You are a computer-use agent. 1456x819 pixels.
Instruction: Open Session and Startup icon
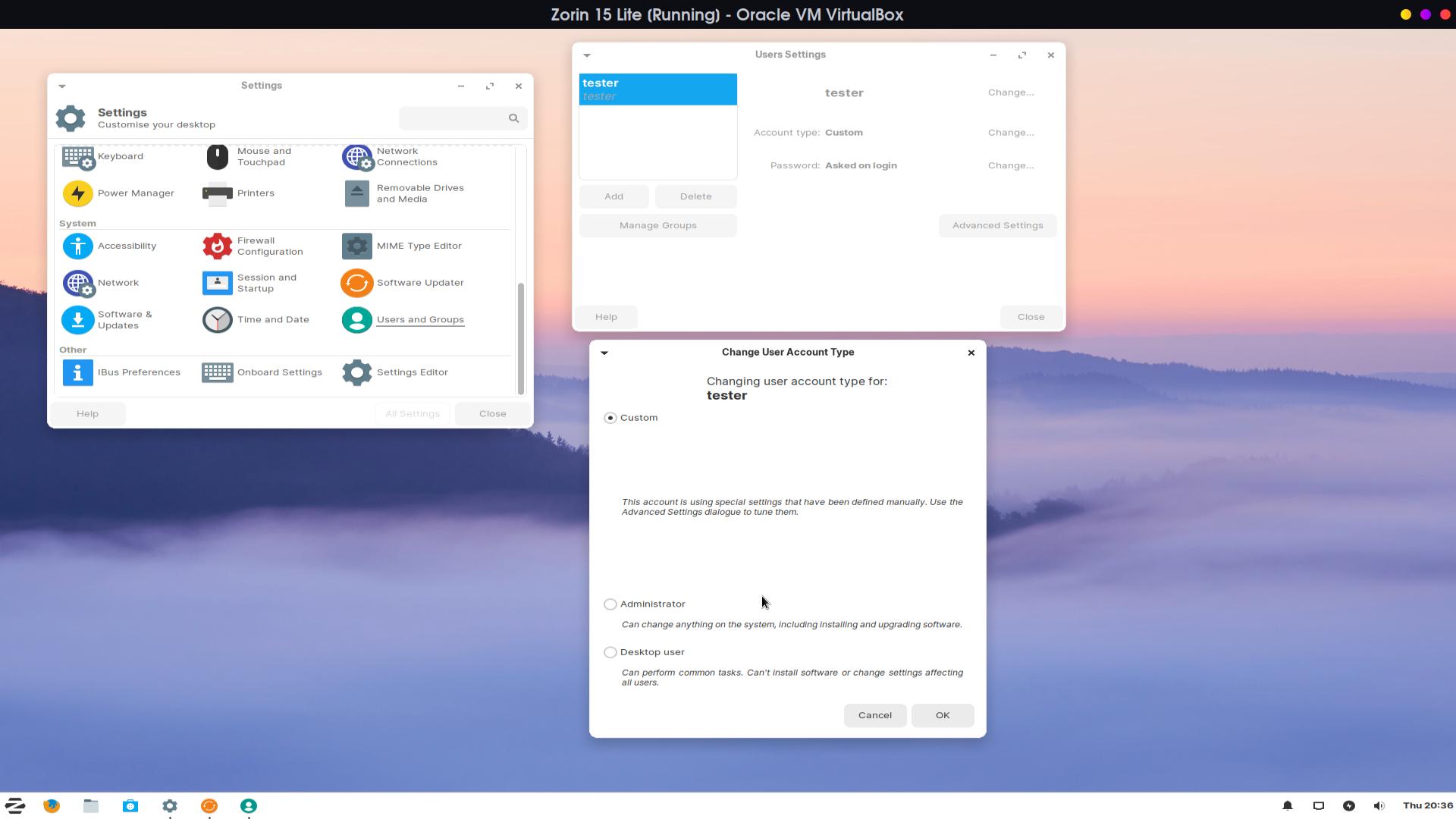[x=218, y=283]
